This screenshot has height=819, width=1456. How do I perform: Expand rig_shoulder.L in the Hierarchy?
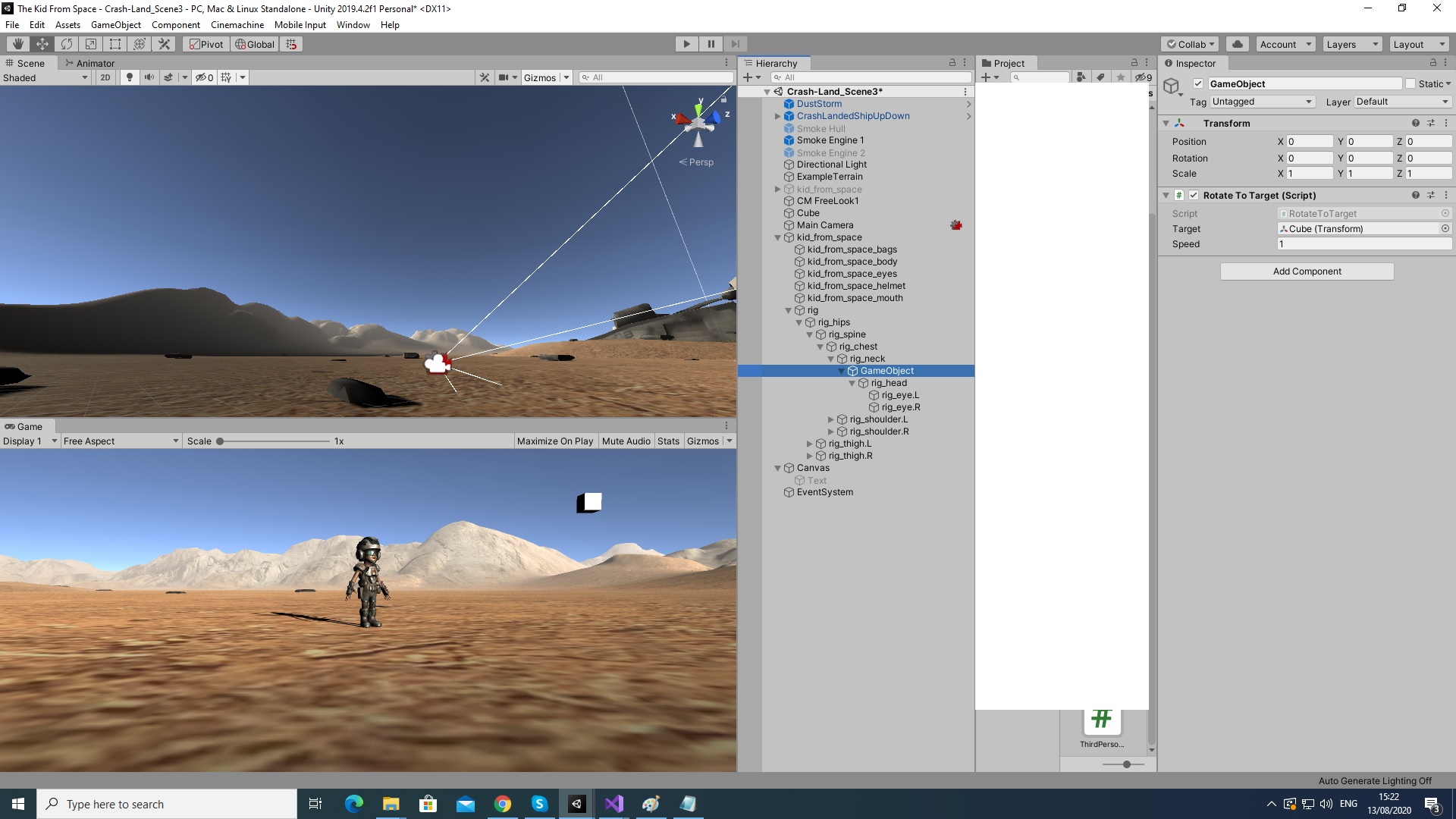click(831, 419)
